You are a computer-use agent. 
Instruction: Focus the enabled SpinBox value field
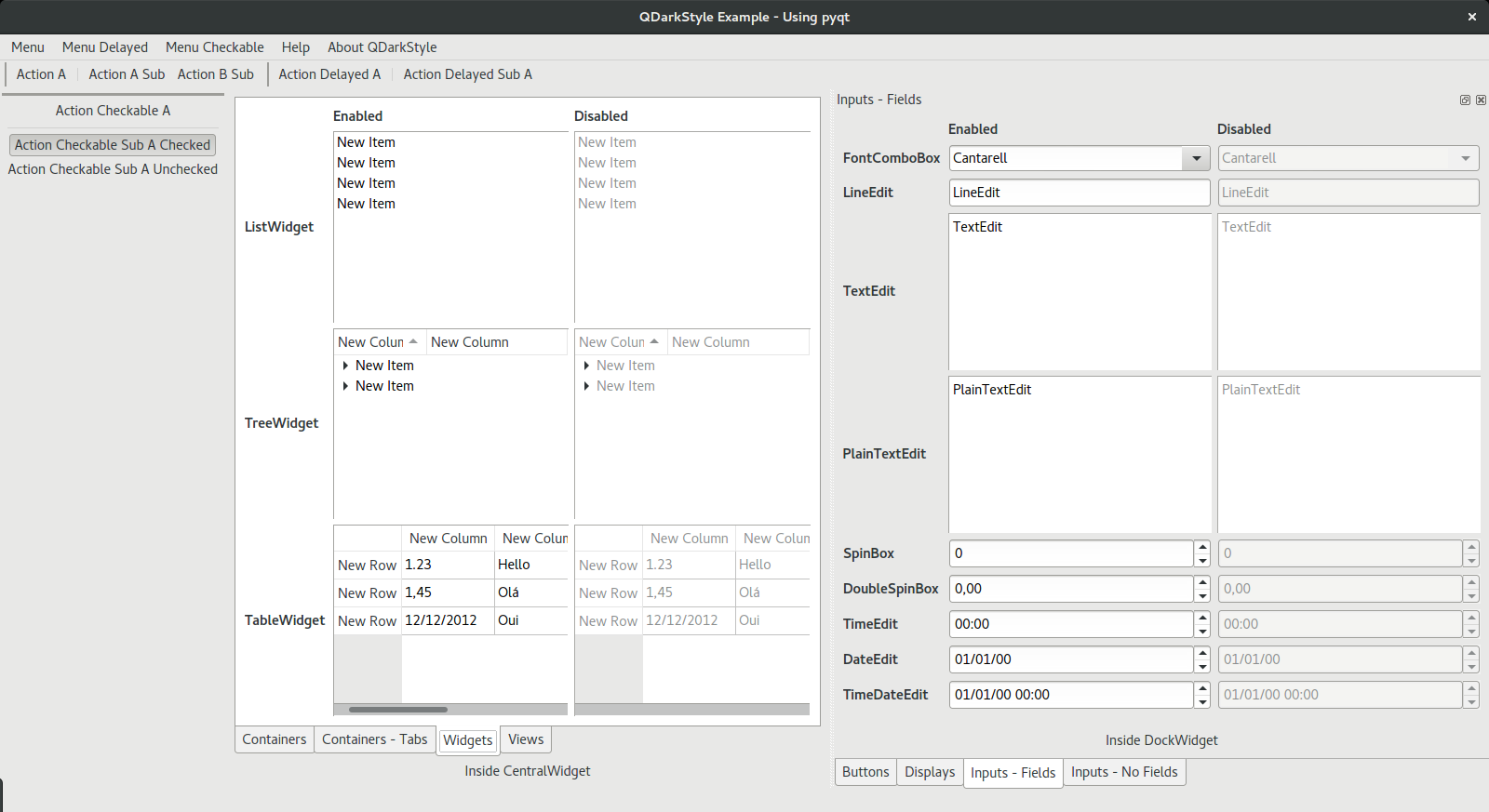click(x=1071, y=553)
